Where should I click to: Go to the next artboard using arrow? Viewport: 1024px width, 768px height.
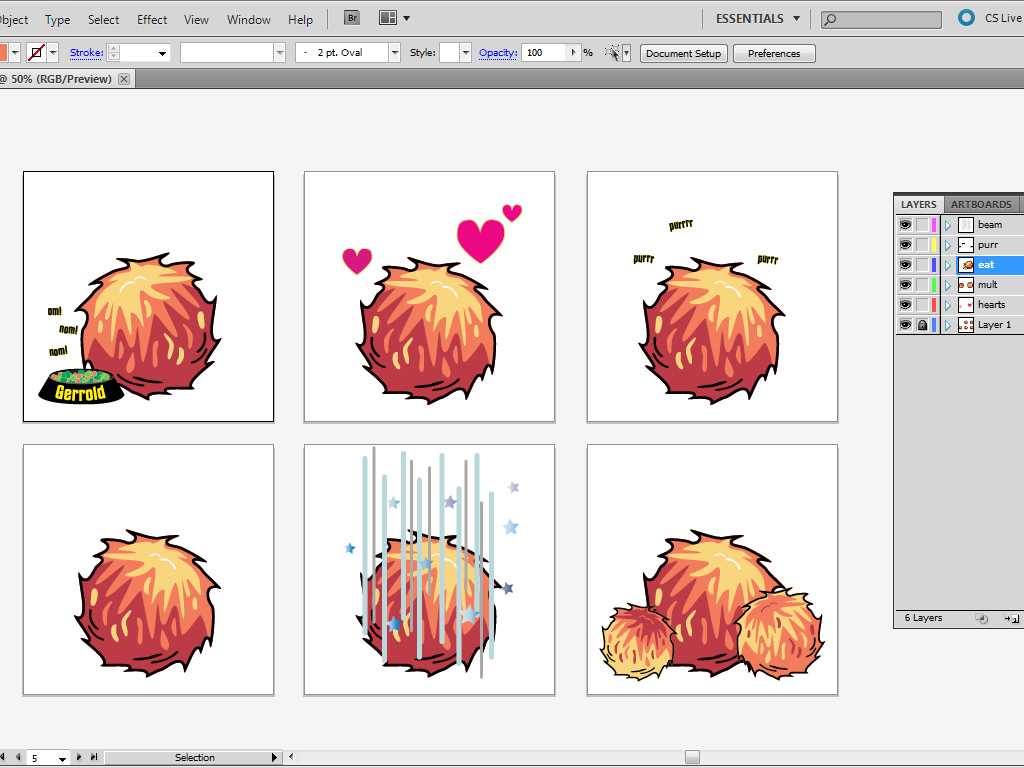80,757
